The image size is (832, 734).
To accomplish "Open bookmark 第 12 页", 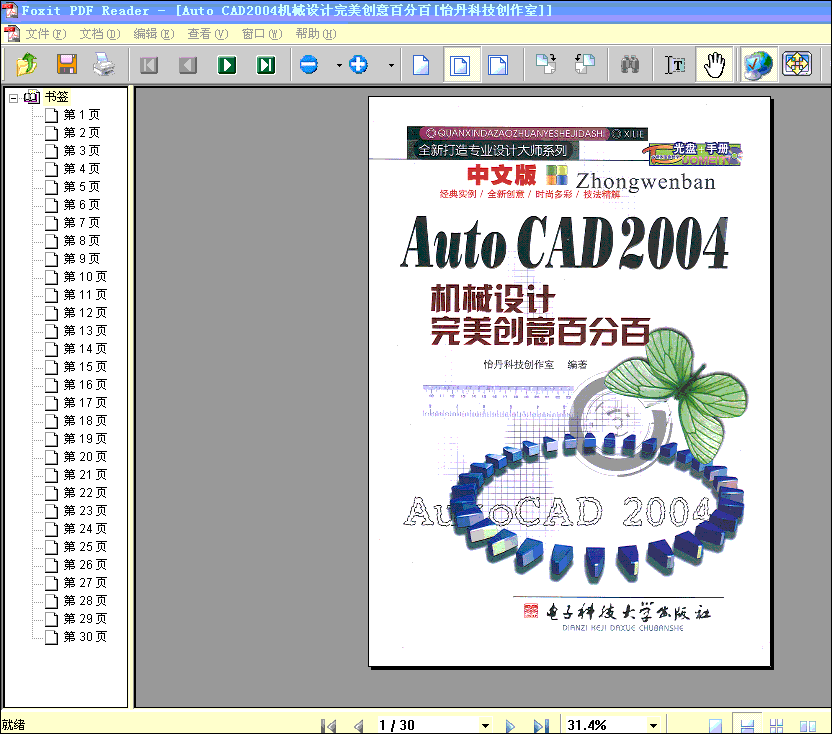I will (x=85, y=313).
